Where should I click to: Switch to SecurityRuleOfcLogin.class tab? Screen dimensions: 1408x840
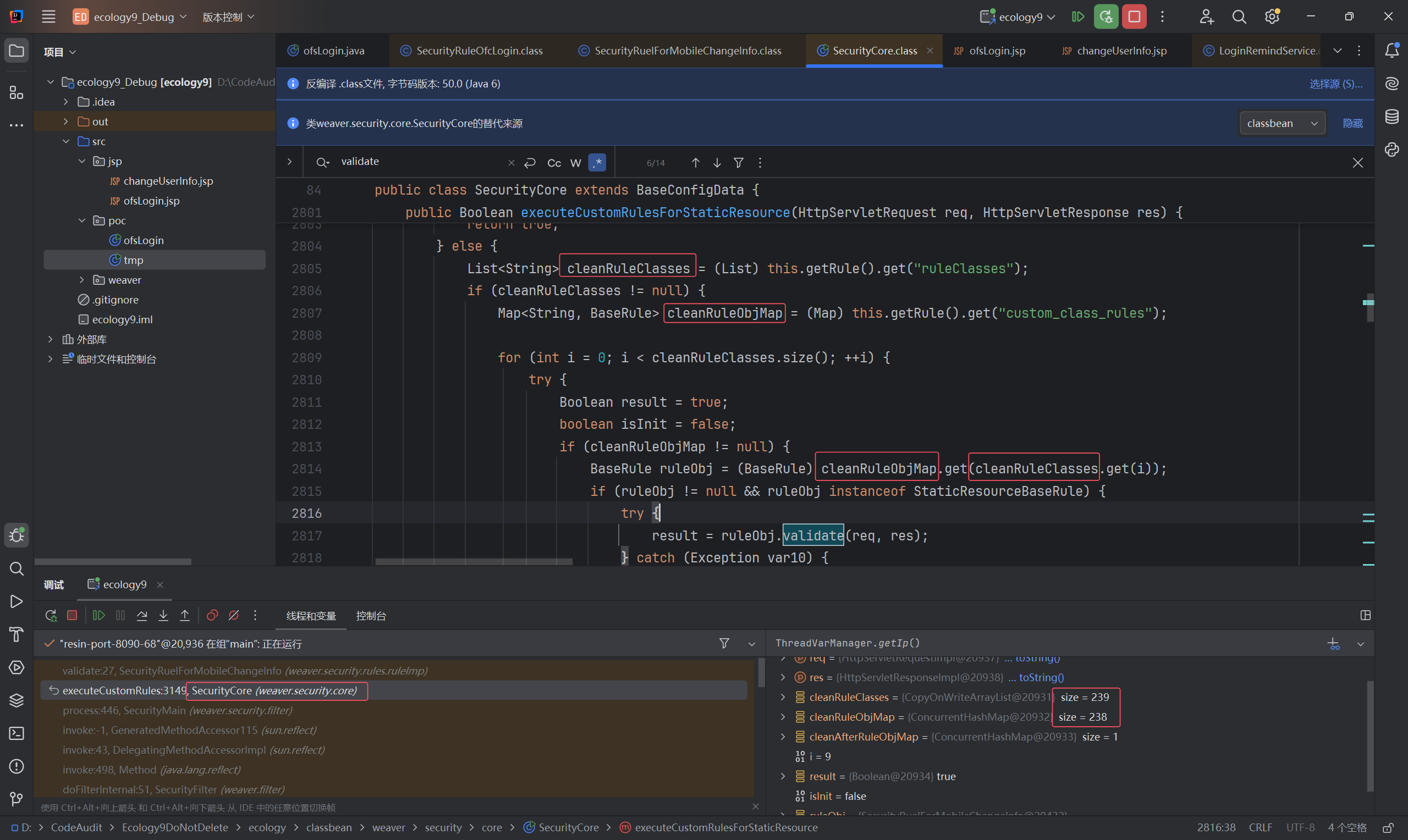pyautogui.click(x=471, y=51)
